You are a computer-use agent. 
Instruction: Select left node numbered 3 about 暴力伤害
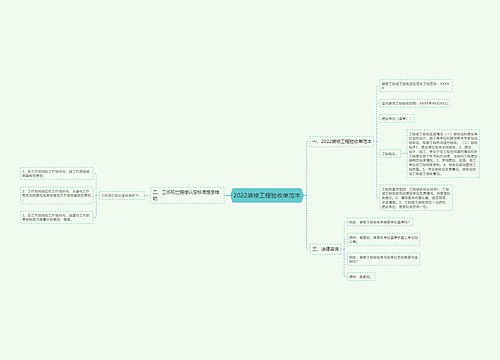pyautogui.click(x=57, y=217)
